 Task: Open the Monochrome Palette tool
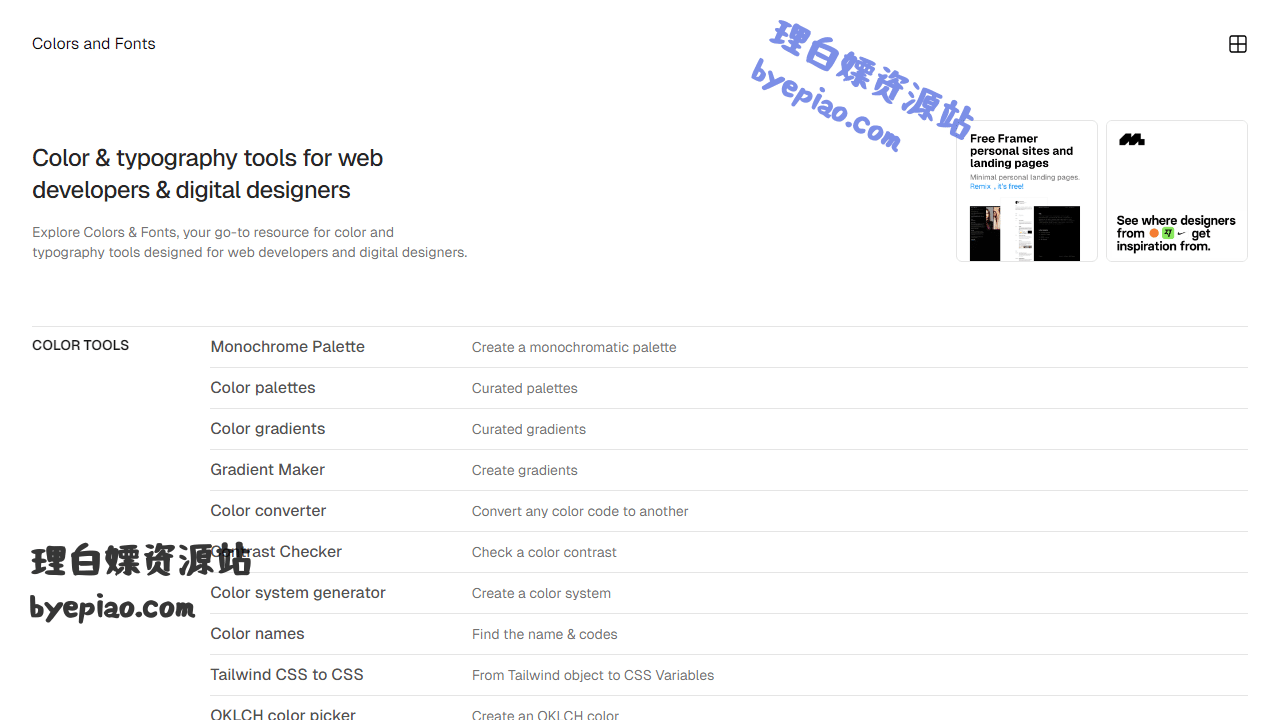287,347
